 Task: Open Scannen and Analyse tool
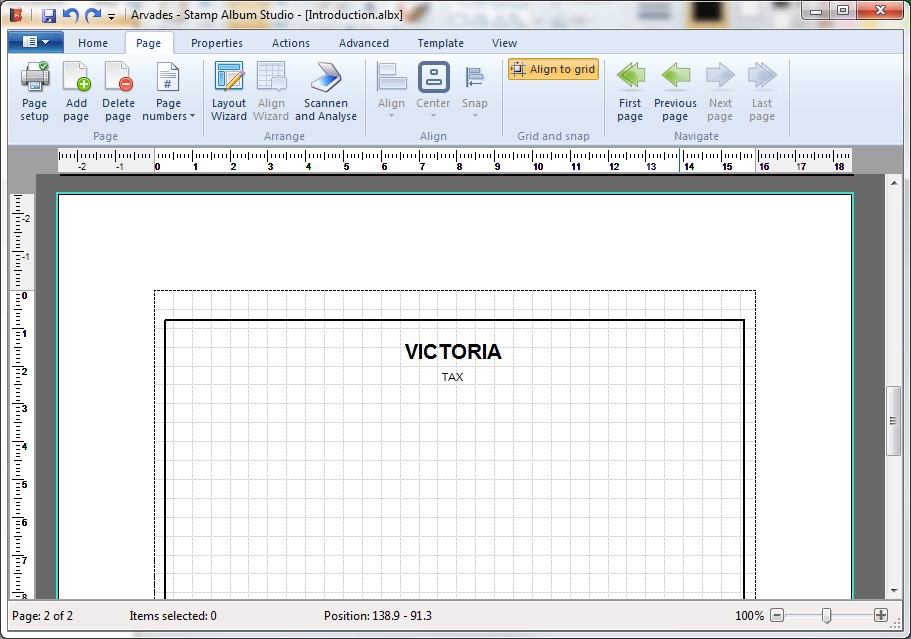pos(325,92)
